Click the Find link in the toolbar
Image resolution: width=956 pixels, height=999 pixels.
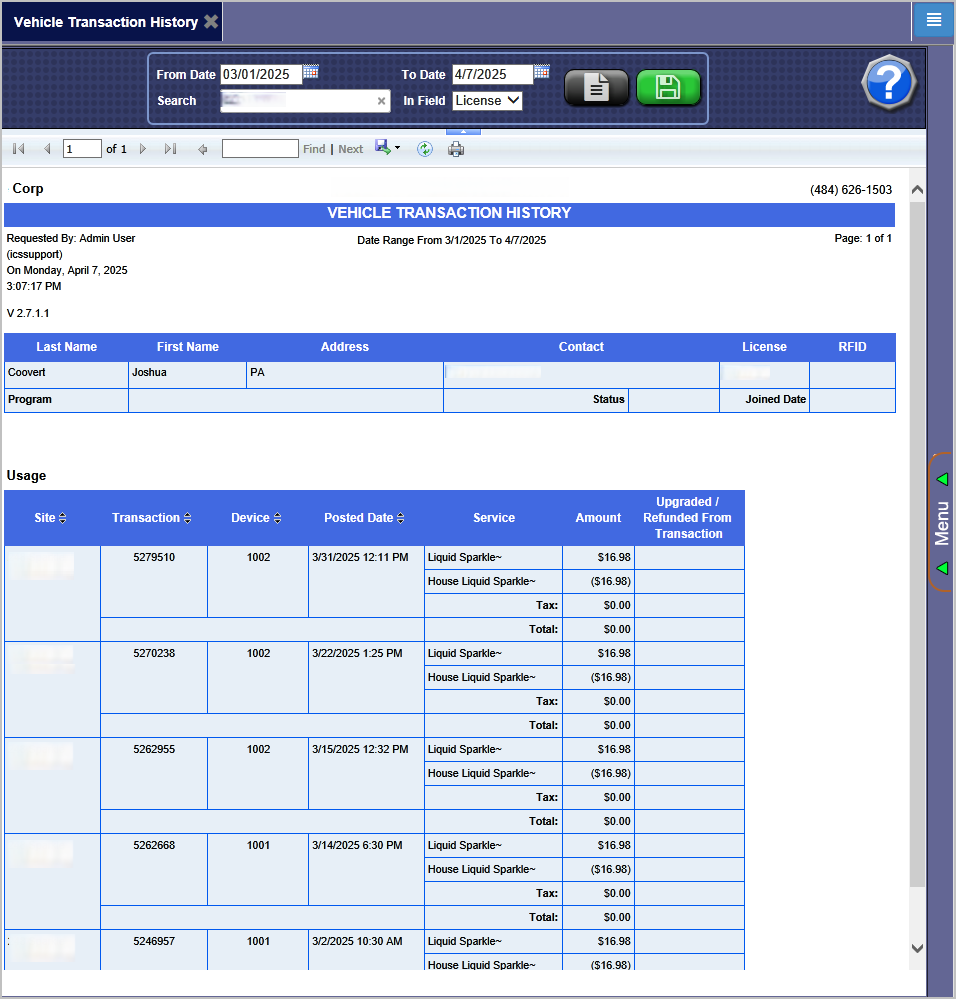[314, 149]
